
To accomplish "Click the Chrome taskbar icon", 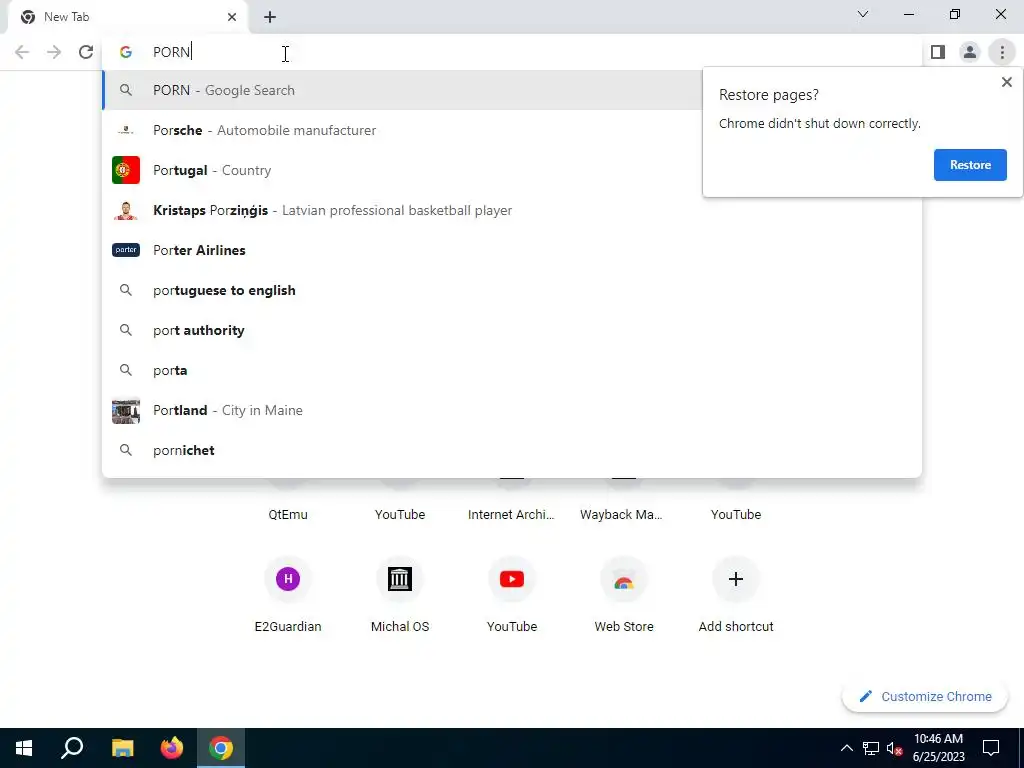I will coord(221,748).
